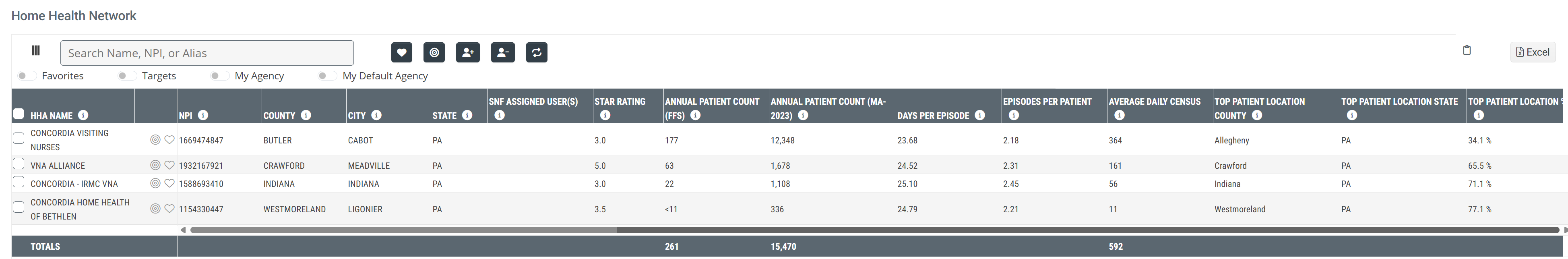Click the heart favorites toolbar button

pos(401,52)
